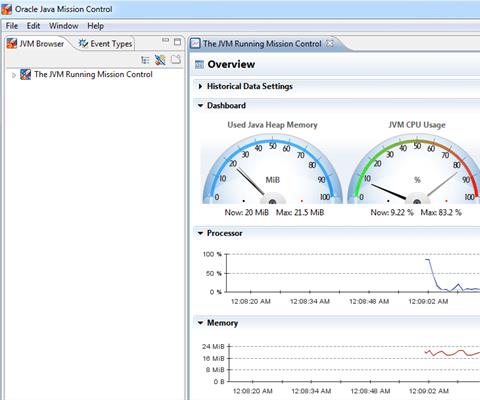Collapse the Processor section

click(200, 233)
